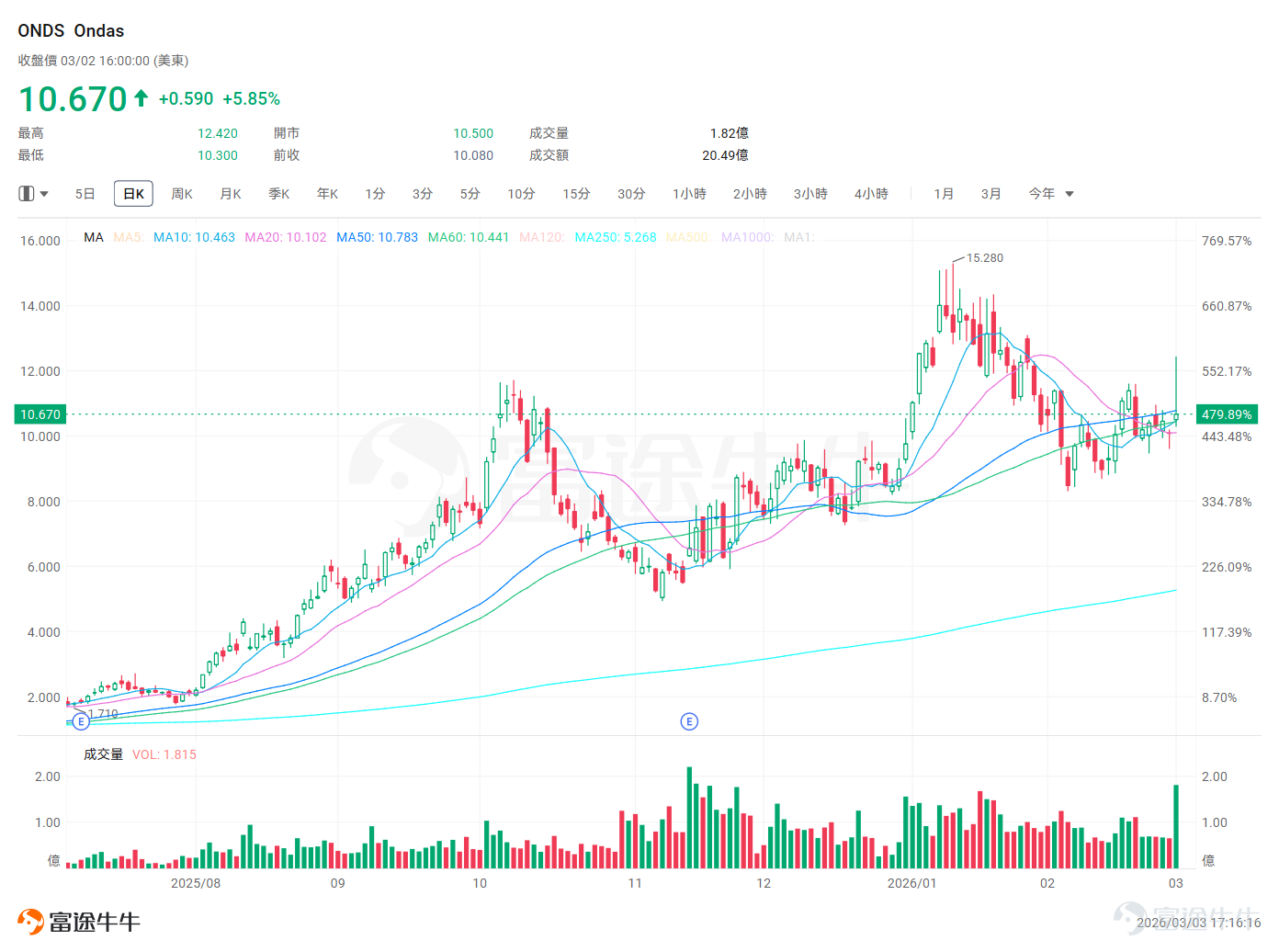Click the 前收 value 10.080
Viewport: 1279px width, 952px height.
[x=473, y=155]
